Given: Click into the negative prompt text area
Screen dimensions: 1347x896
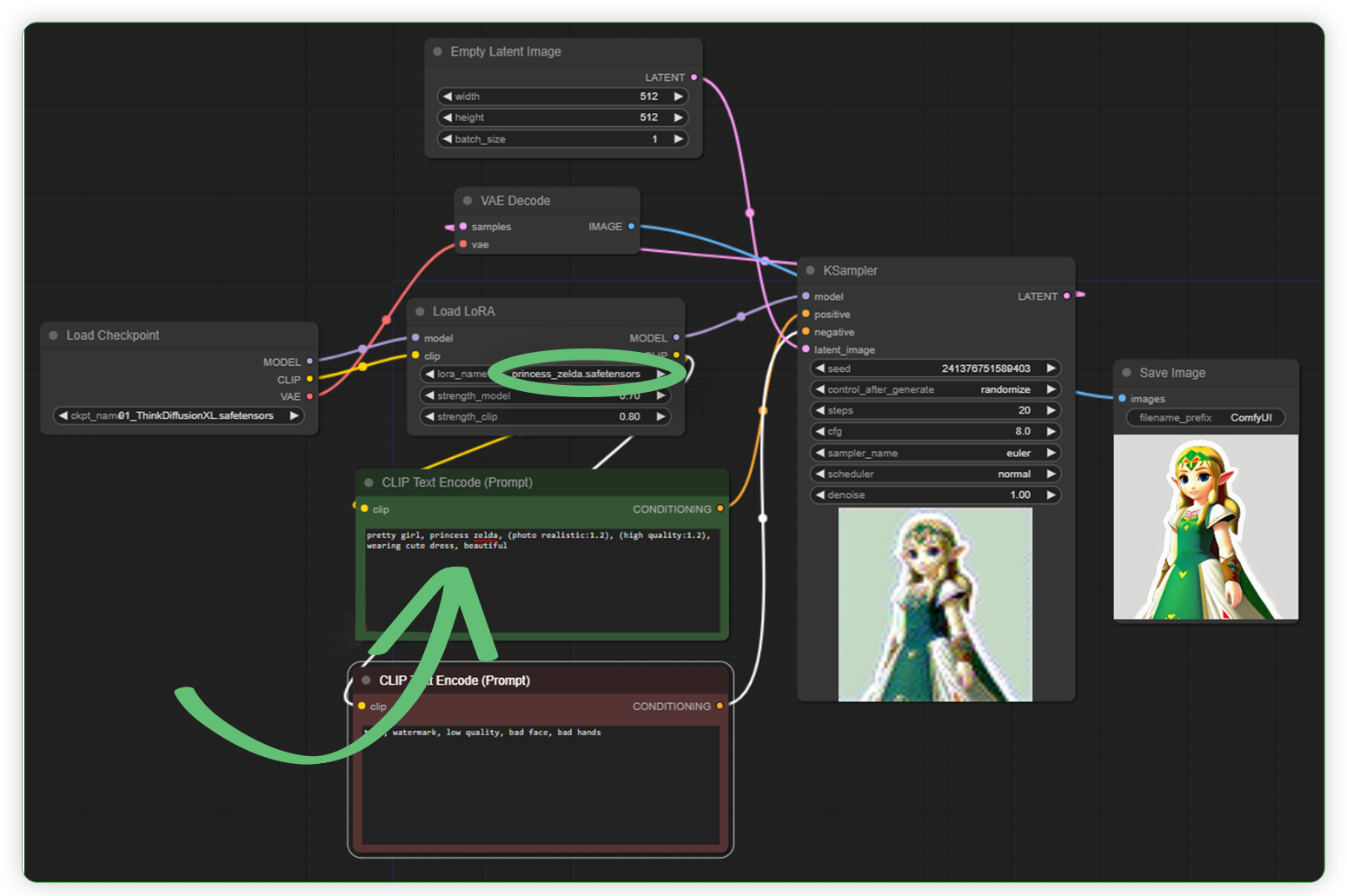Looking at the screenshot, I should (x=541, y=784).
